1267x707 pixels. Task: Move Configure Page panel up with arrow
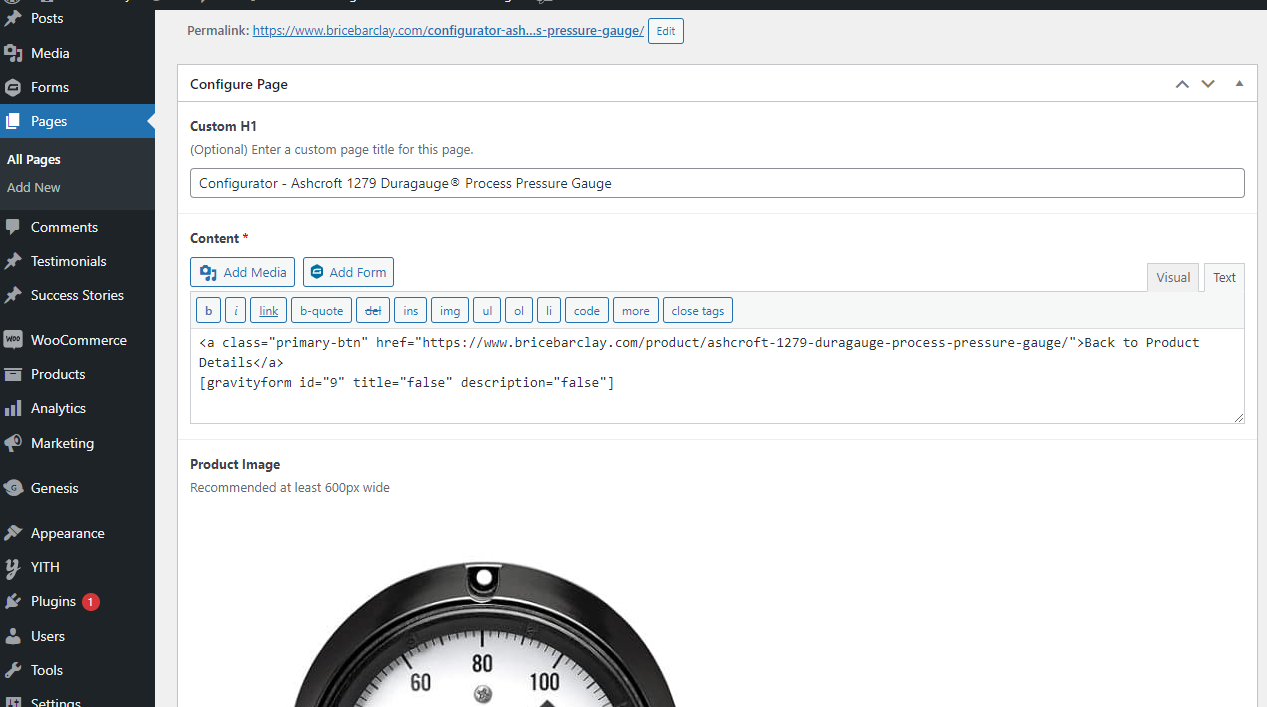click(x=1182, y=84)
